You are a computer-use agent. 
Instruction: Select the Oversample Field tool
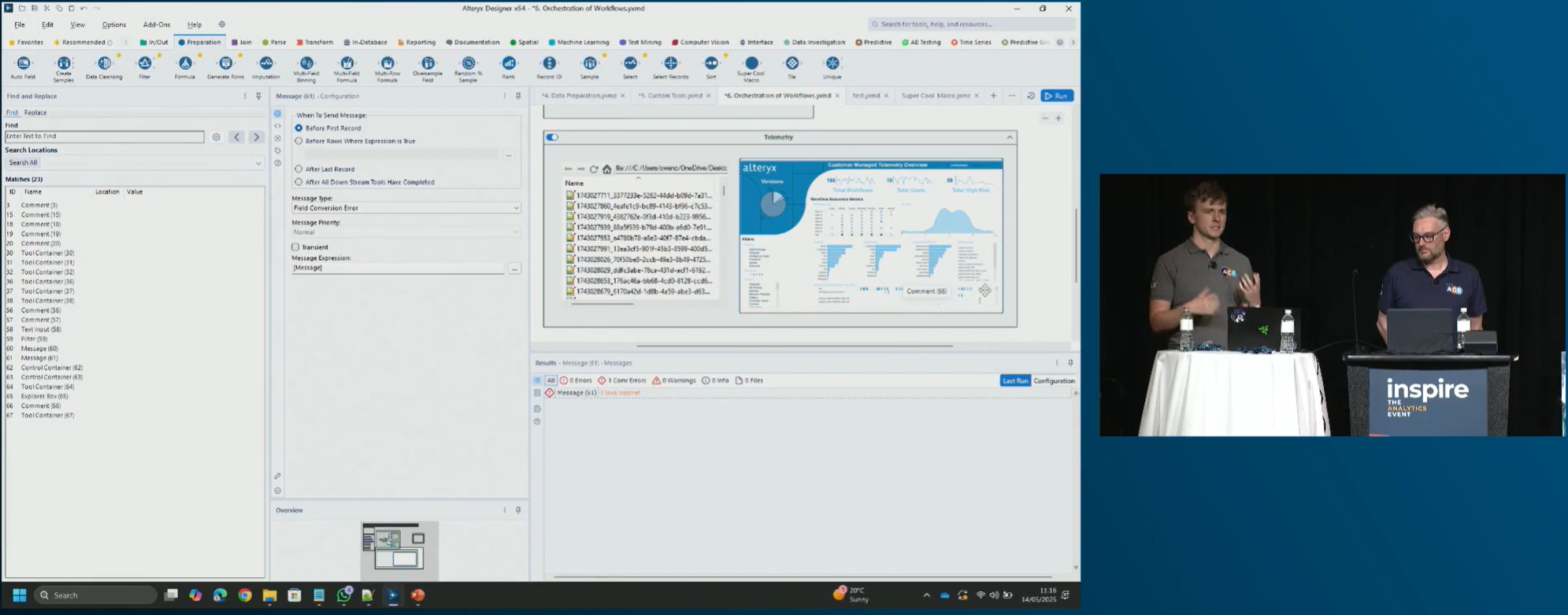pos(428,69)
